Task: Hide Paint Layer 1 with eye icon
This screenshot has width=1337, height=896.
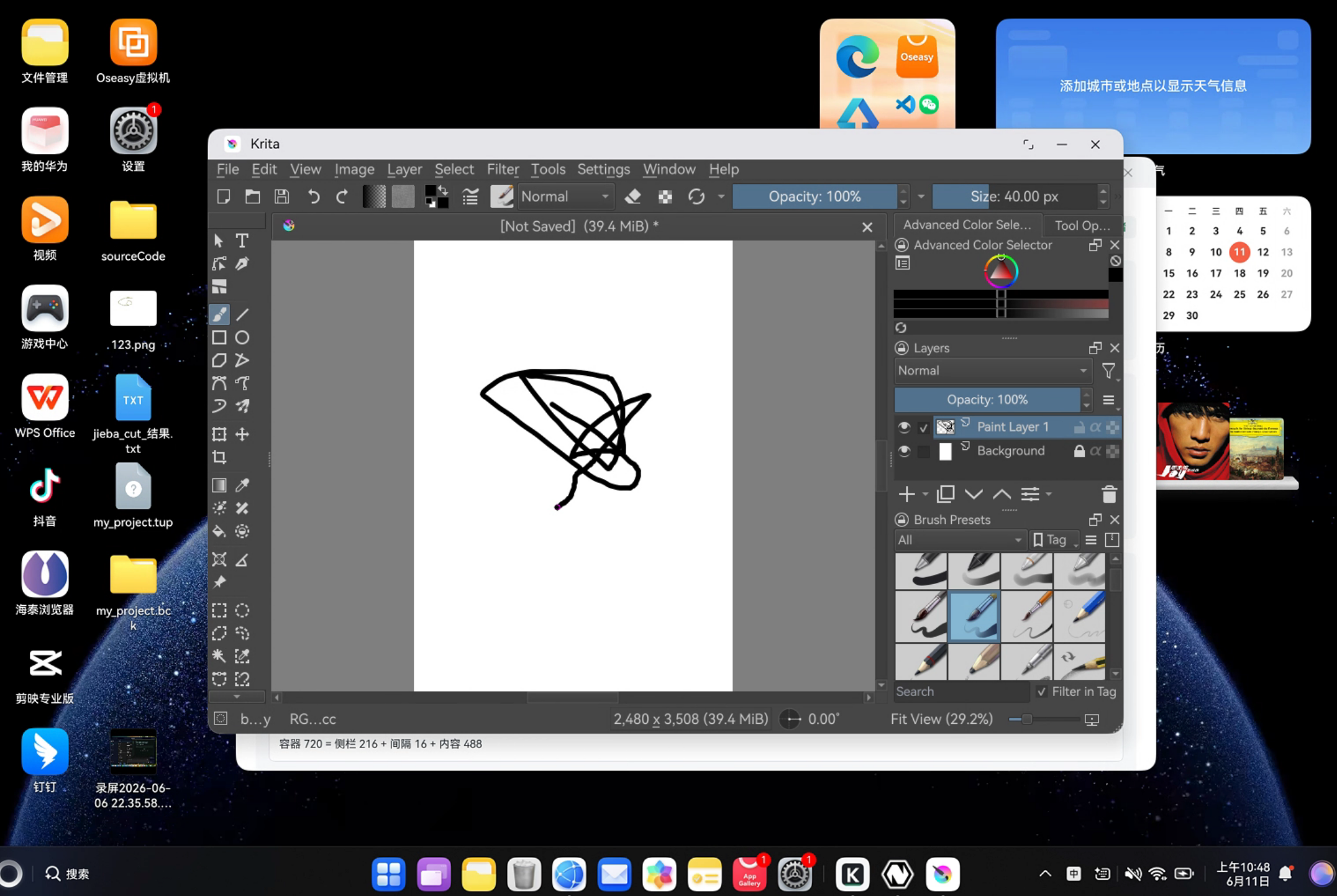Action: [904, 427]
